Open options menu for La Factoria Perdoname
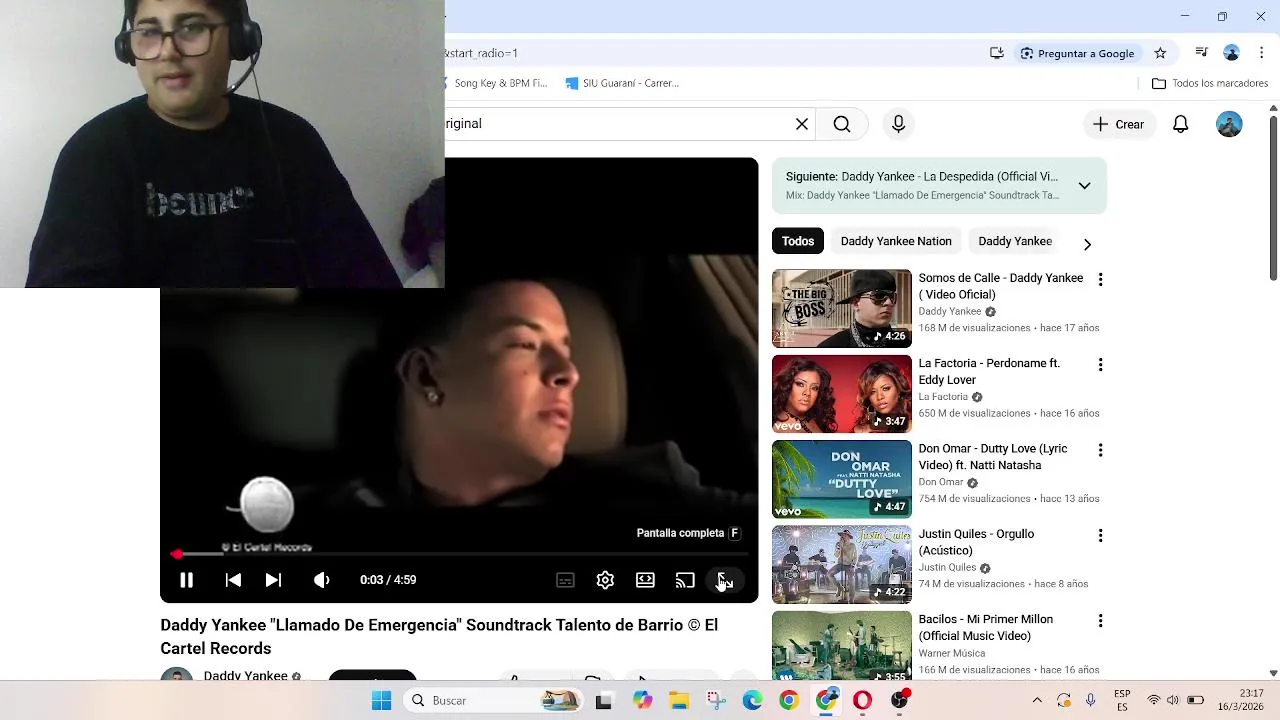The height and width of the screenshot is (720, 1280). pos(1100,365)
